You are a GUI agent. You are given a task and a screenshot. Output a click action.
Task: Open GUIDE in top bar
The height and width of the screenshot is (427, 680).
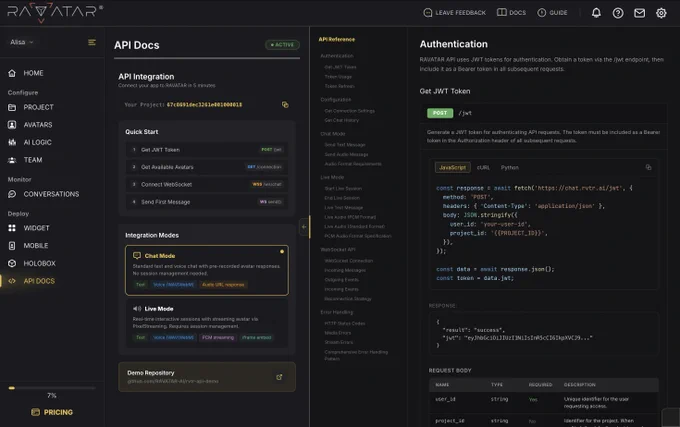coord(552,13)
